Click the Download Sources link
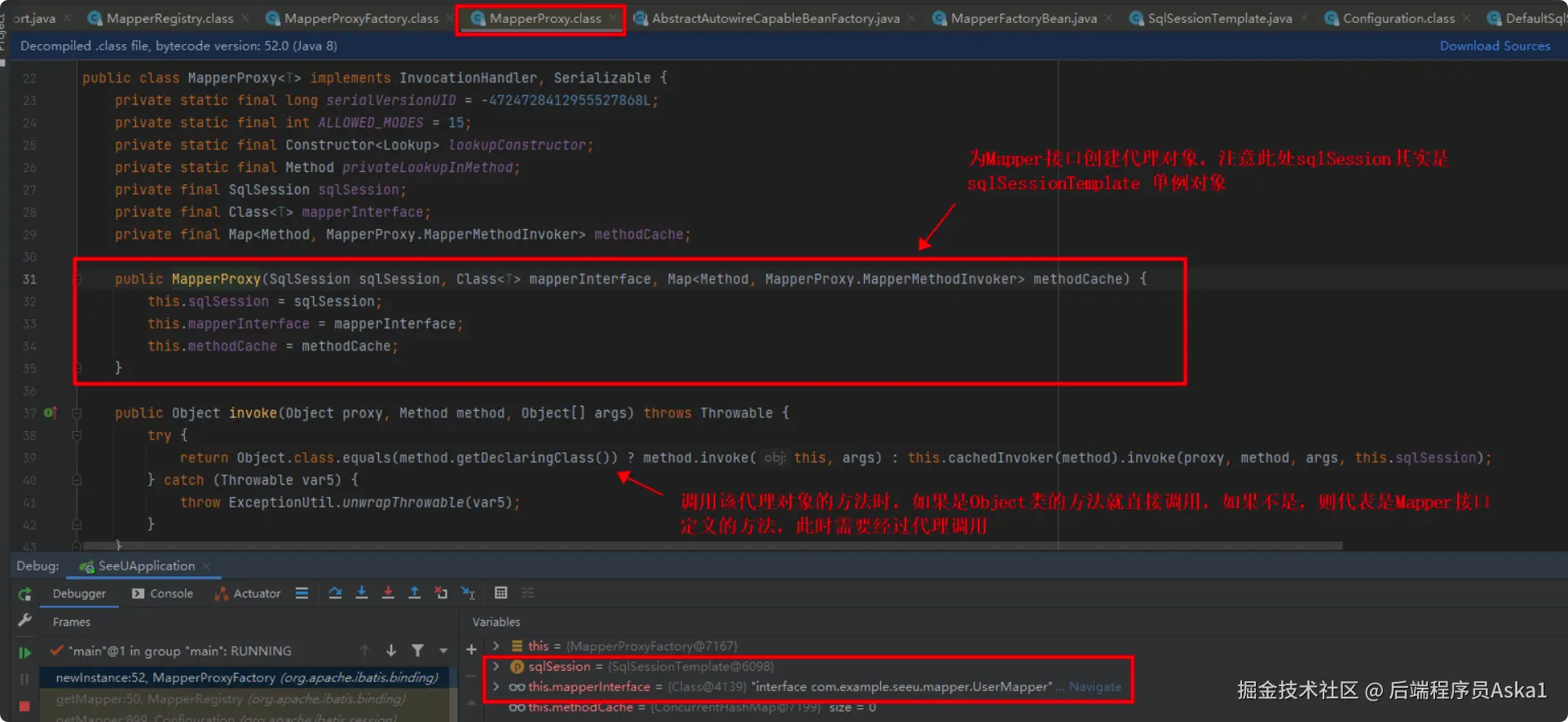Image resolution: width=1568 pixels, height=722 pixels. coord(1495,46)
